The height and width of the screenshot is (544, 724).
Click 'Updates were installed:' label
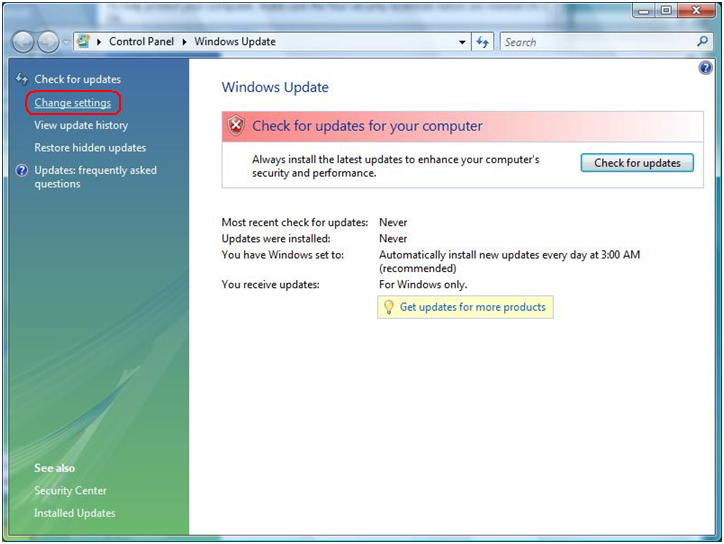(276, 238)
